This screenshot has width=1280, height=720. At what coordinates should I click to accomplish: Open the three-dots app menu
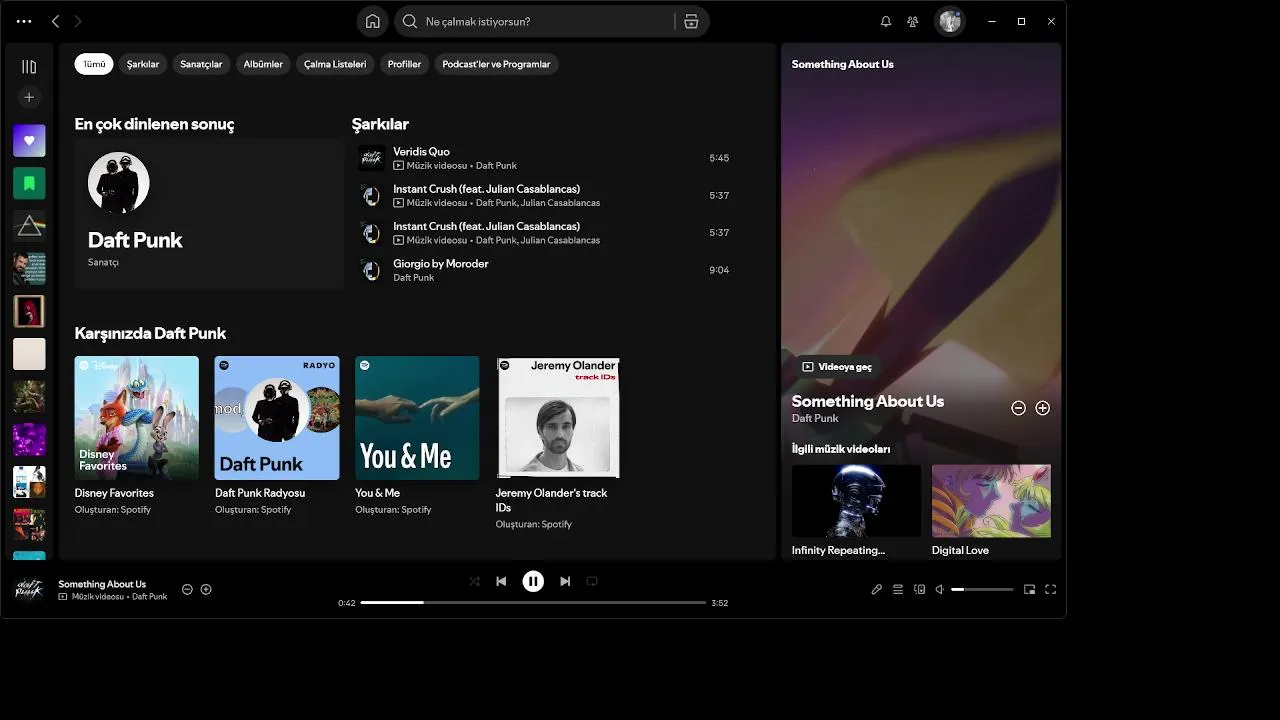(24, 21)
